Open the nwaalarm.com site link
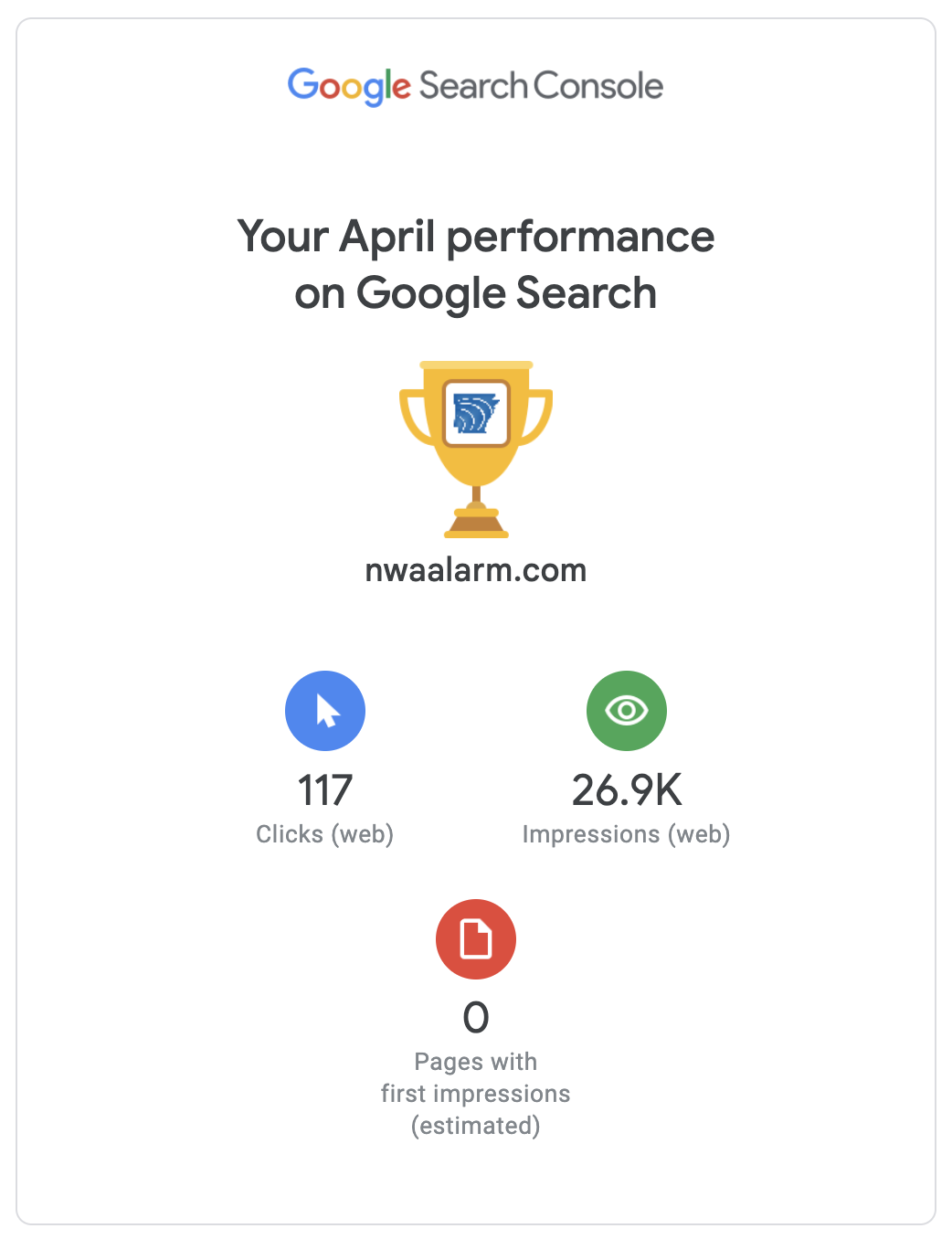The height and width of the screenshot is (1239, 952). point(475,570)
